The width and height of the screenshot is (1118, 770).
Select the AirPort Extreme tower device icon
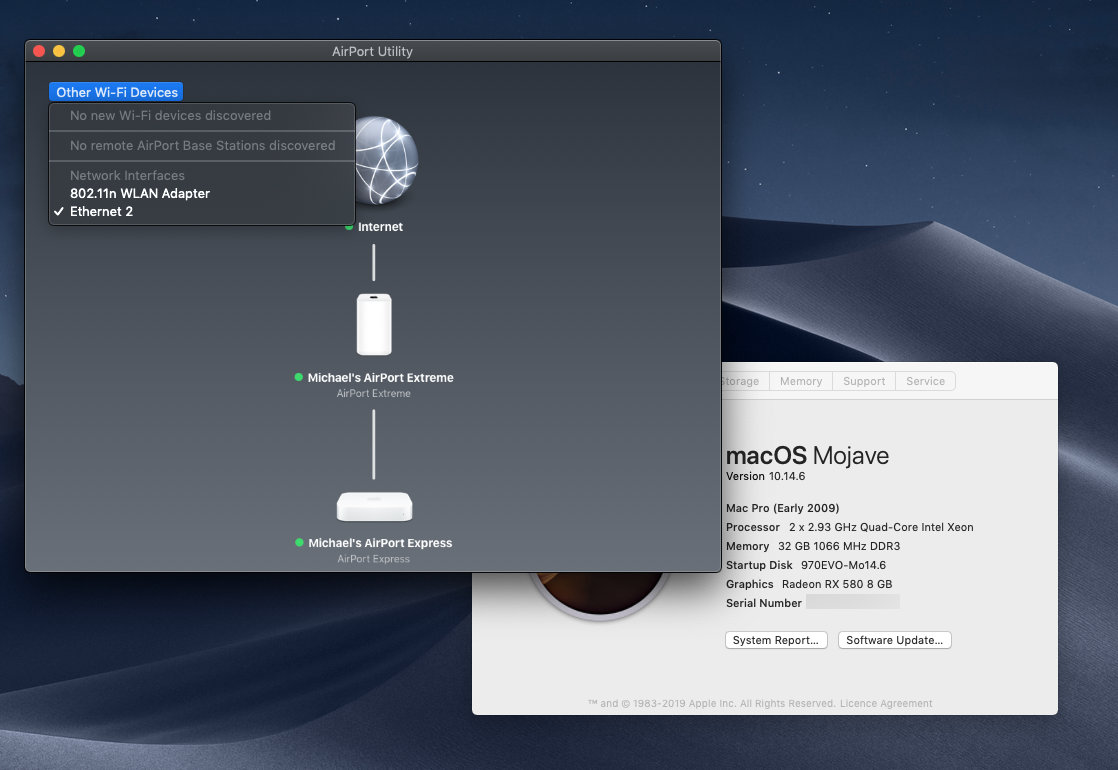pyautogui.click(x=374, y=324)
